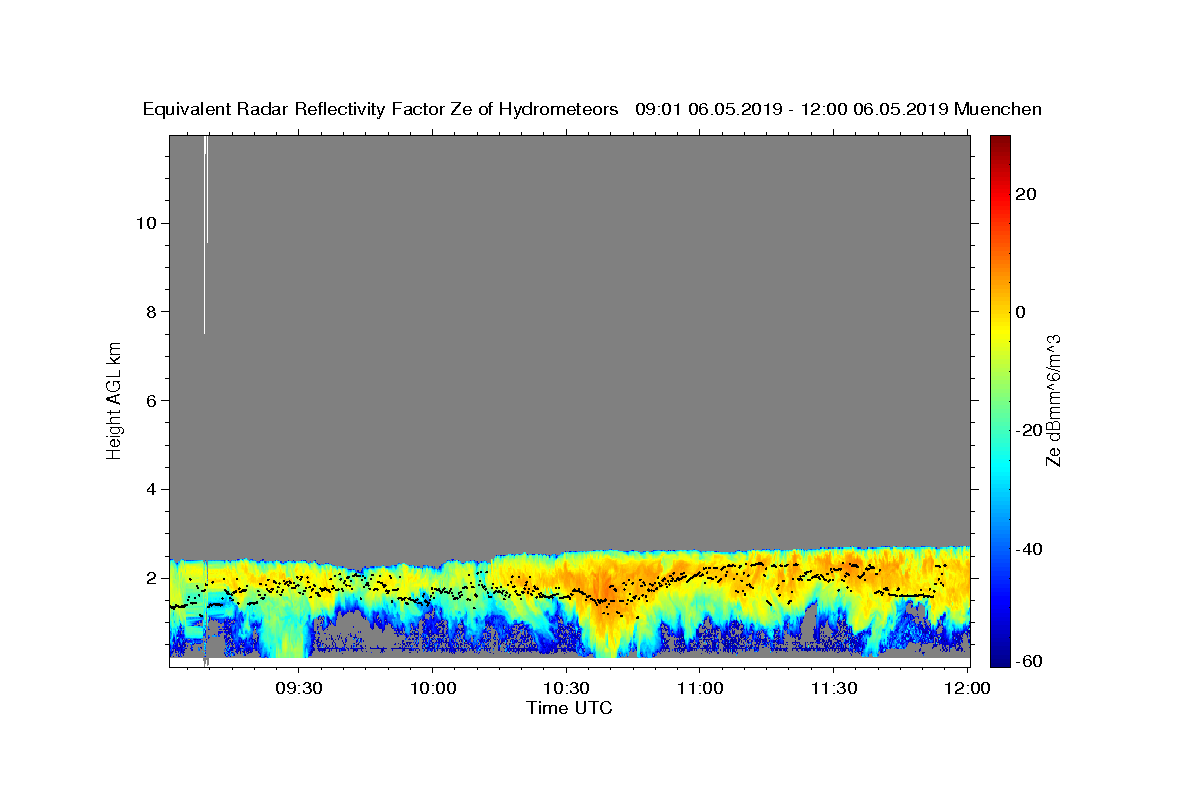The image size is (1200, 800).
Task: Click the '11:30' time tick label
Action: click(833, 689)
